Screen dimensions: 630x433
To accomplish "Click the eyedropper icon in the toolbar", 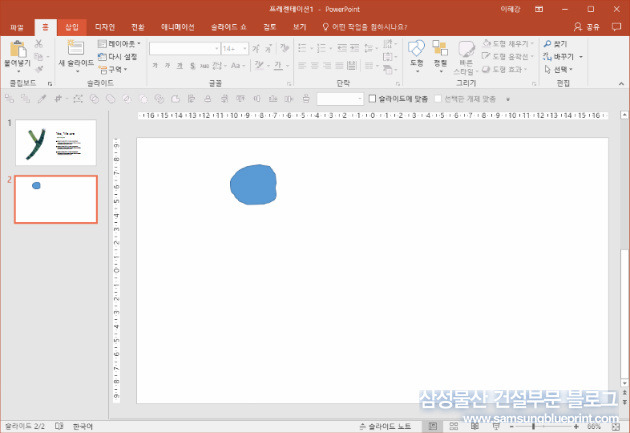I will pos(41,99).
